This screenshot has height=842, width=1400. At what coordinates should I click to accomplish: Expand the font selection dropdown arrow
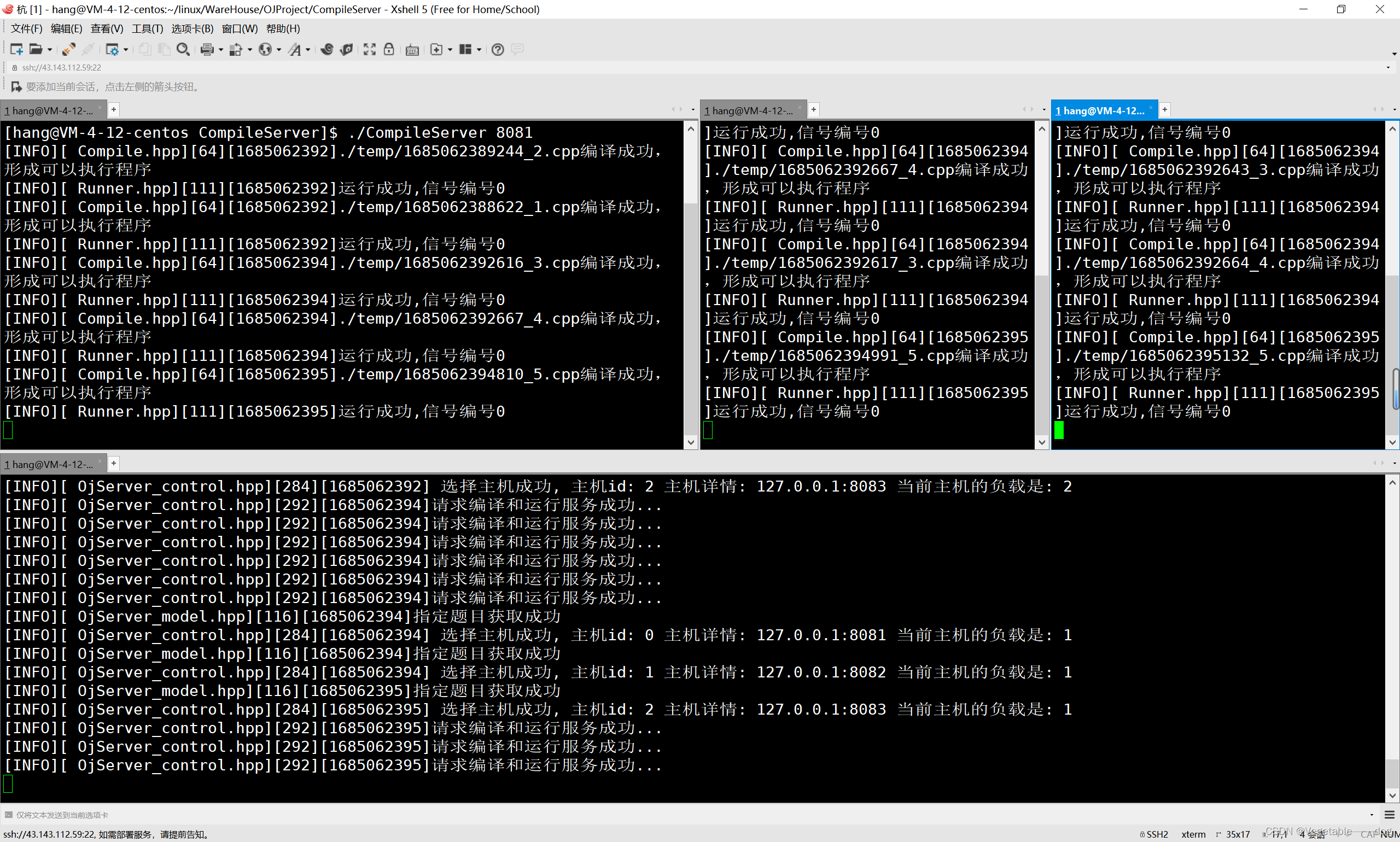tap(308, 50)
